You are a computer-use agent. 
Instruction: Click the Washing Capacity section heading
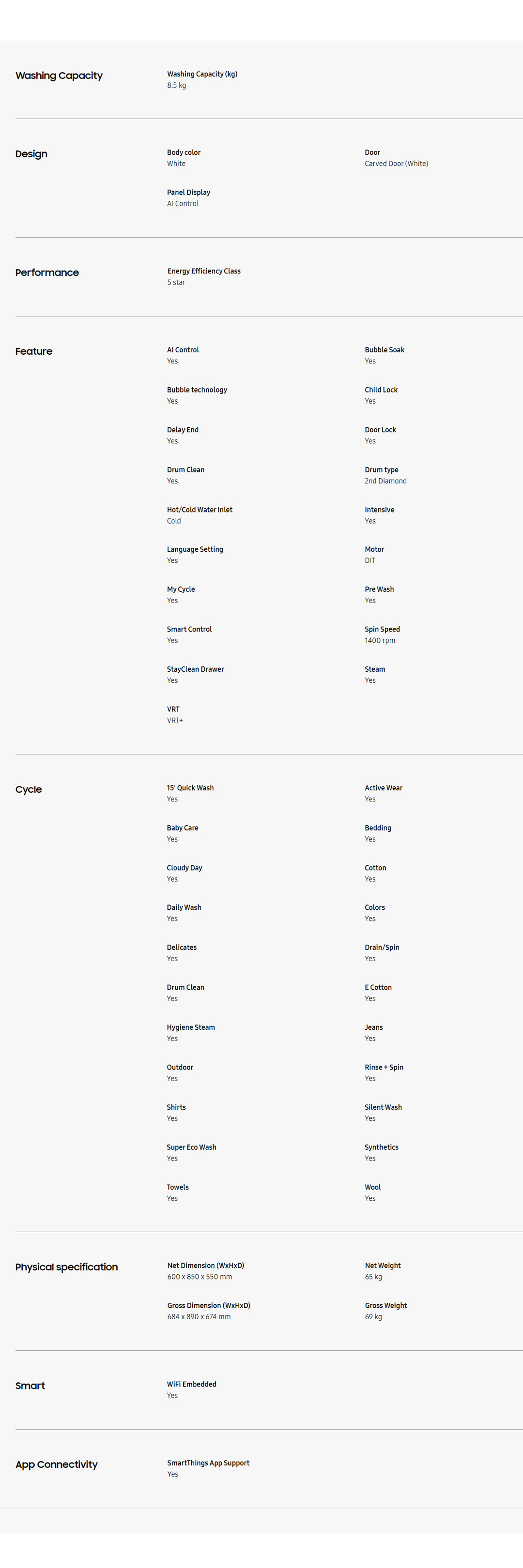pos(59,75)
